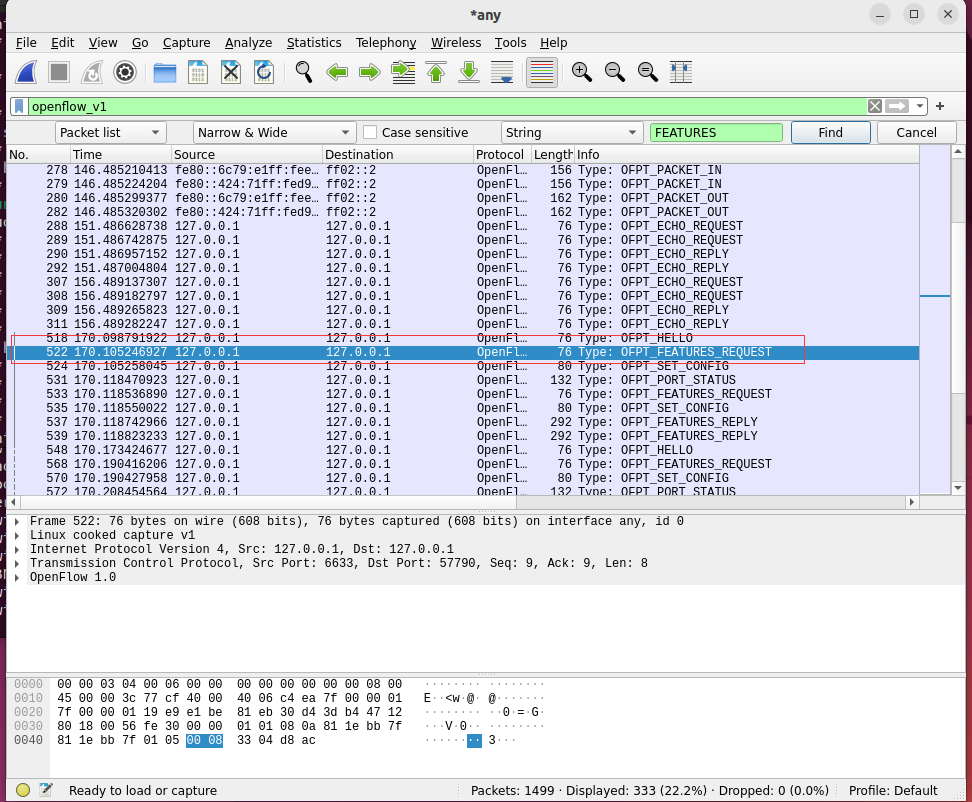Open display filter bookmarks icon

click(x=19, y=107)
